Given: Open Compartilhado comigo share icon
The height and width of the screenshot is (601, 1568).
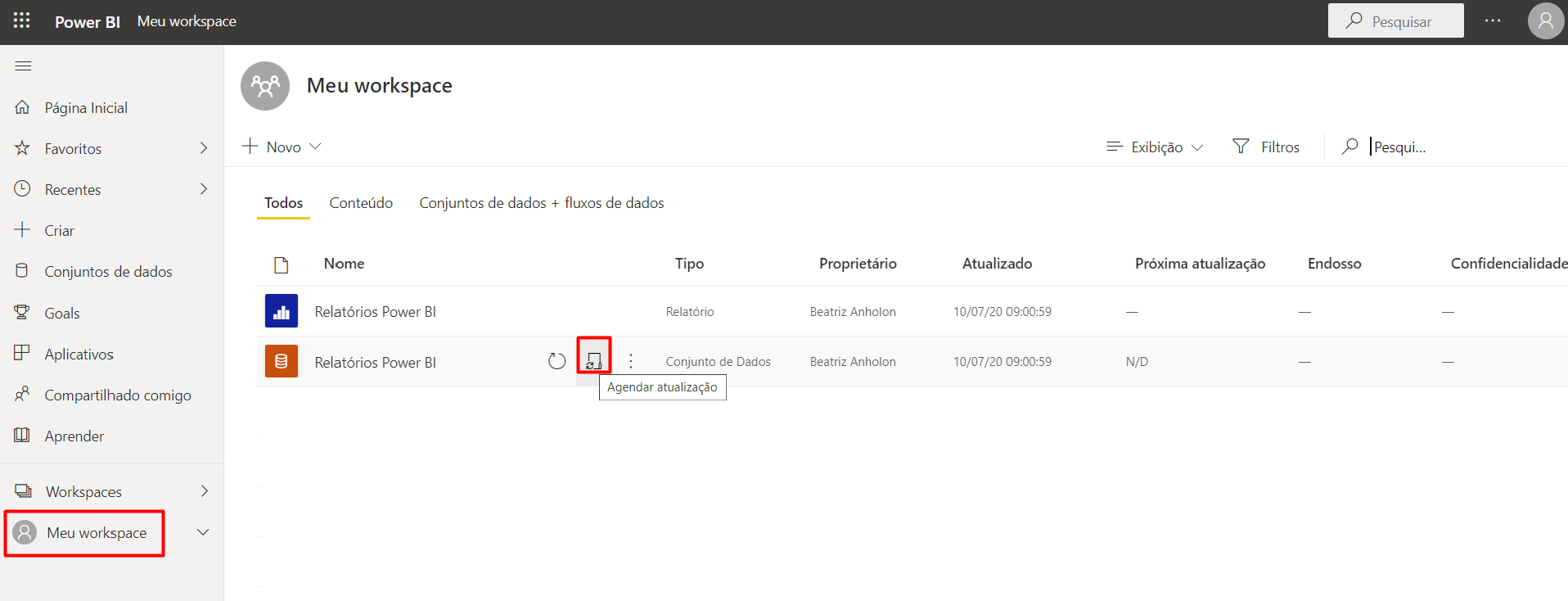Looking at the screenshot, I should tap(23, 395).
